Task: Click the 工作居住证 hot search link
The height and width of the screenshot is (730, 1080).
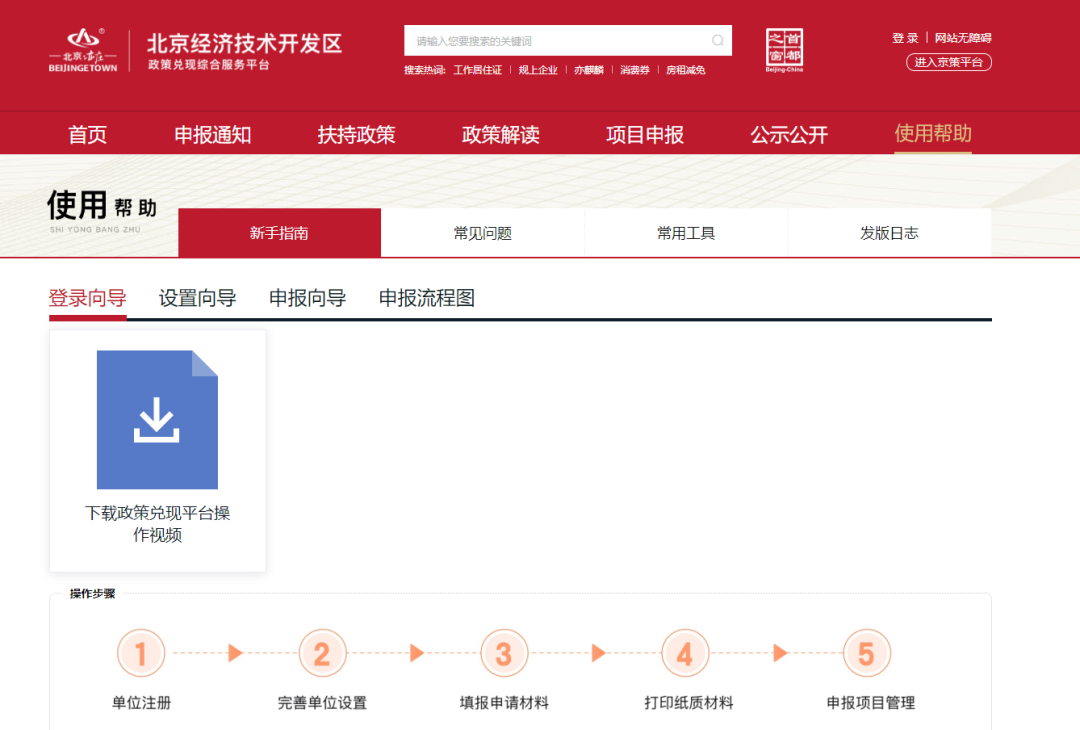Action: pyautogui.click(x=477, y=70)
